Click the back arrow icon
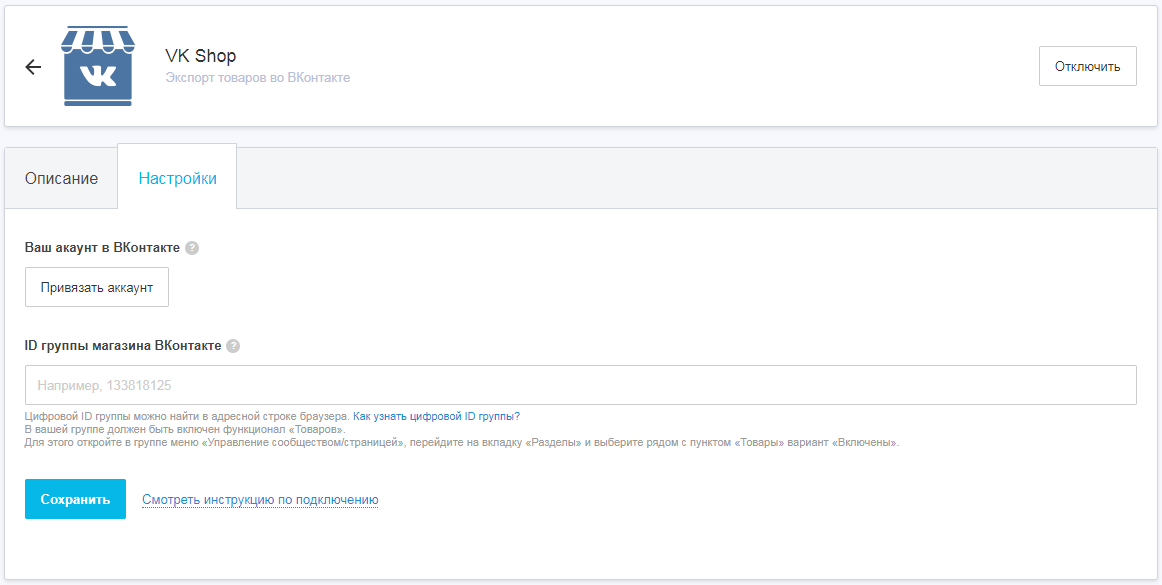Image resolution: width=1162 pixels, height=585 pixels. click(33, 67)
